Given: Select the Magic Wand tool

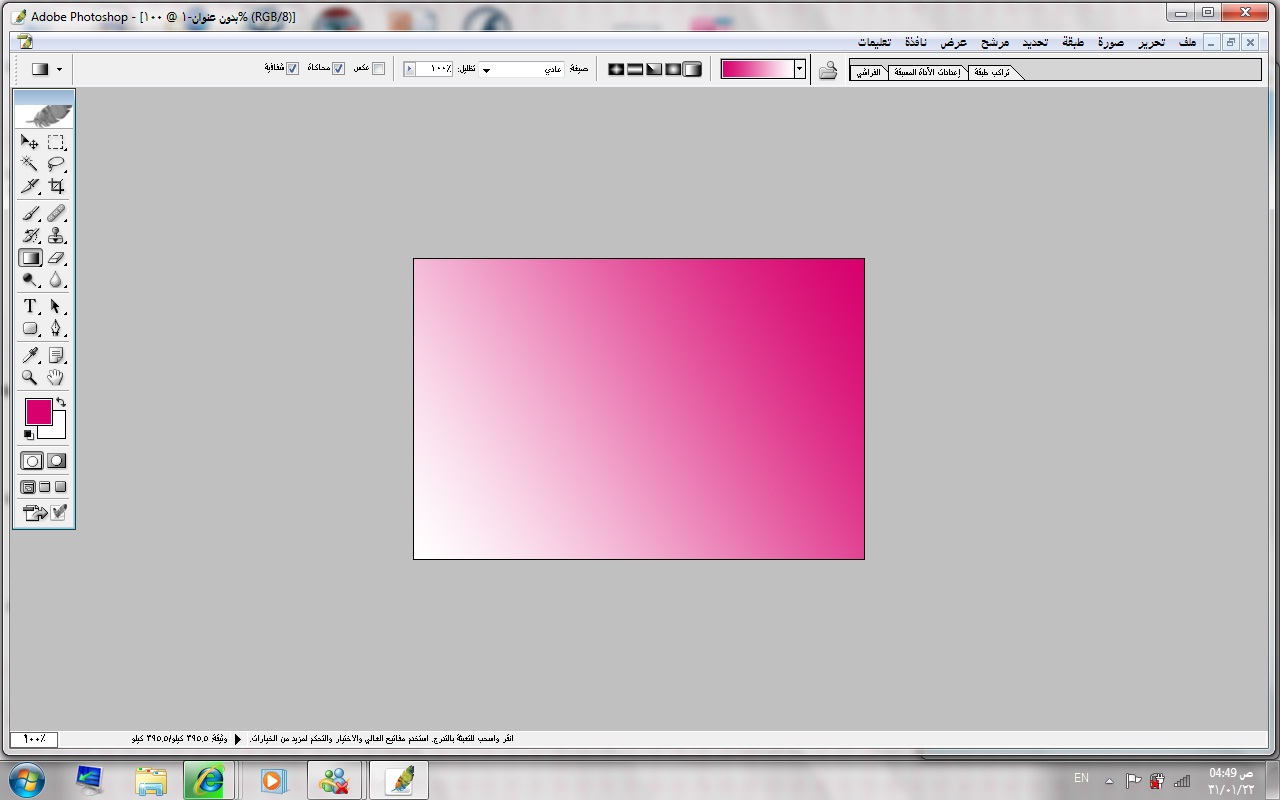Looking at the screenshot, I should click(x=30, y=164).
